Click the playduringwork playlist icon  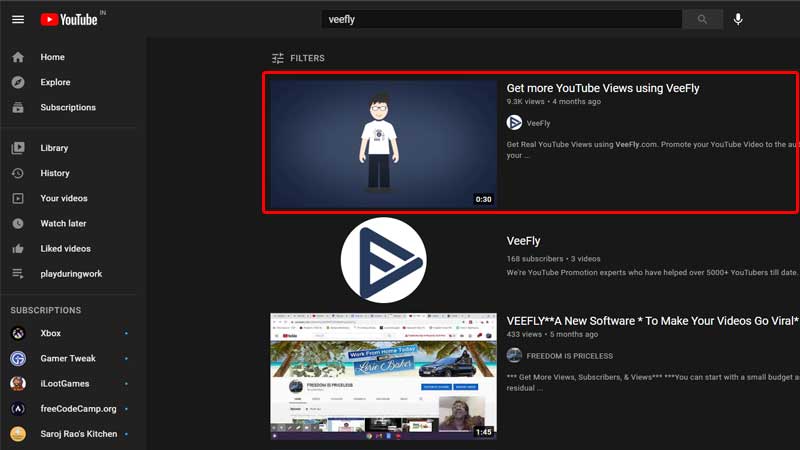18,273
